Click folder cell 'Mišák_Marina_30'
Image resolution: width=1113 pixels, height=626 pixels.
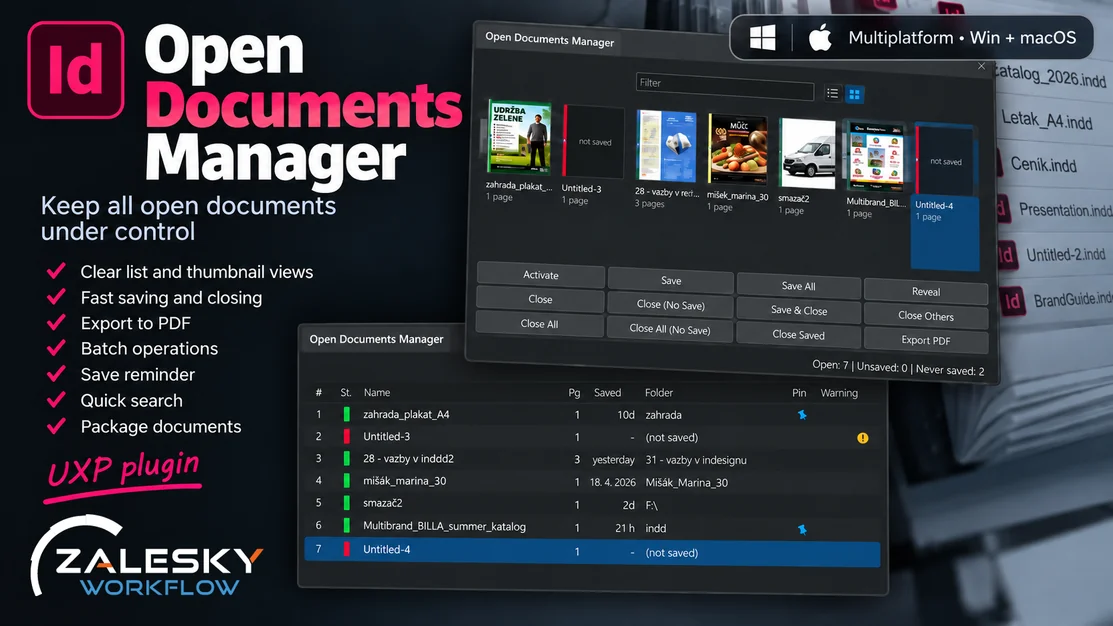[686, 483]
